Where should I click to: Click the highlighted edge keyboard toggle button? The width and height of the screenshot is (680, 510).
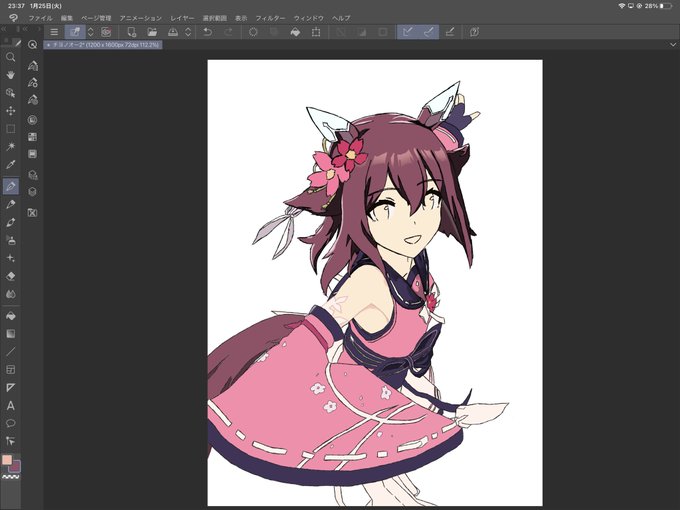tap(75, 32)
